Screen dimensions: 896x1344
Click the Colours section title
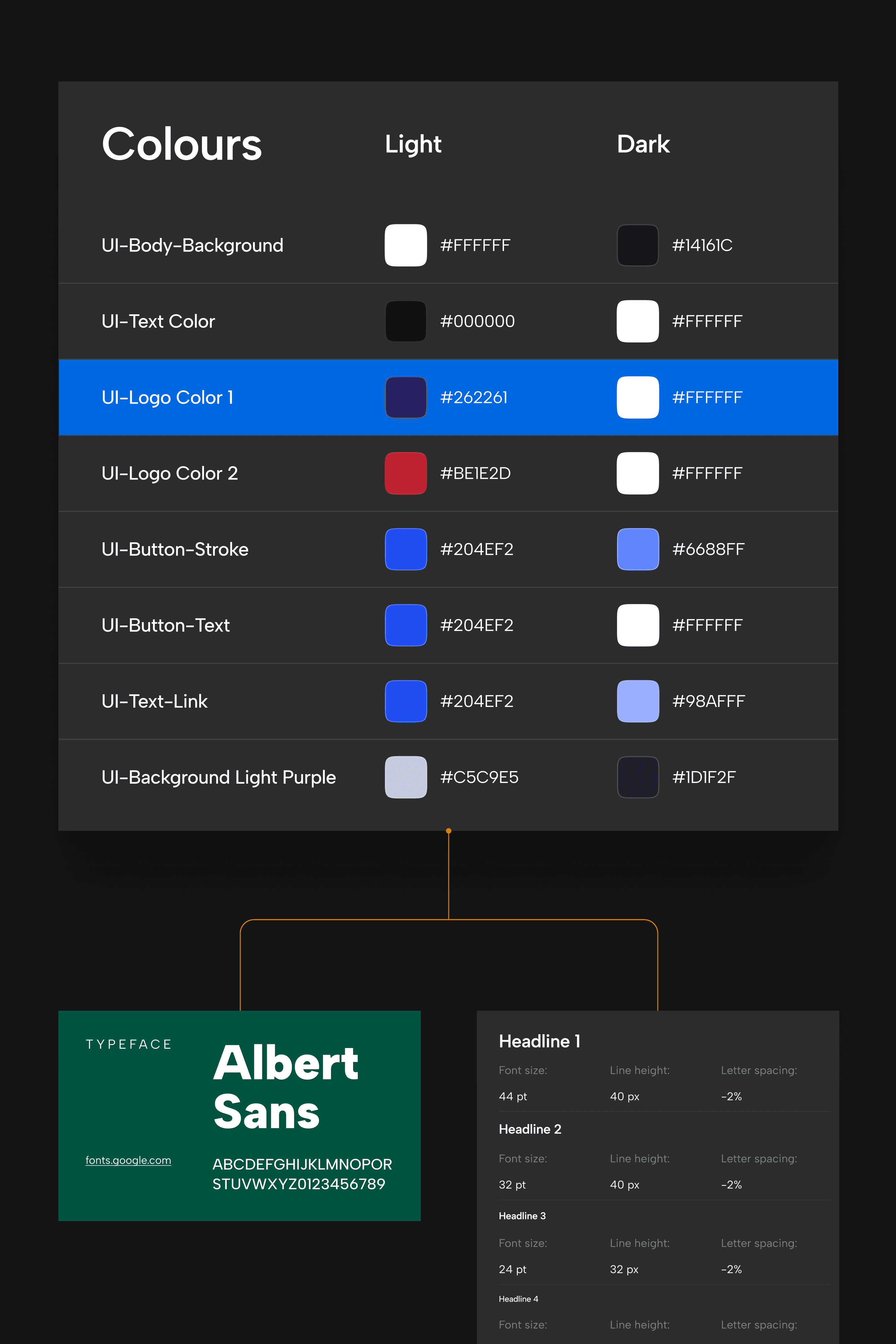coord(182,144)
